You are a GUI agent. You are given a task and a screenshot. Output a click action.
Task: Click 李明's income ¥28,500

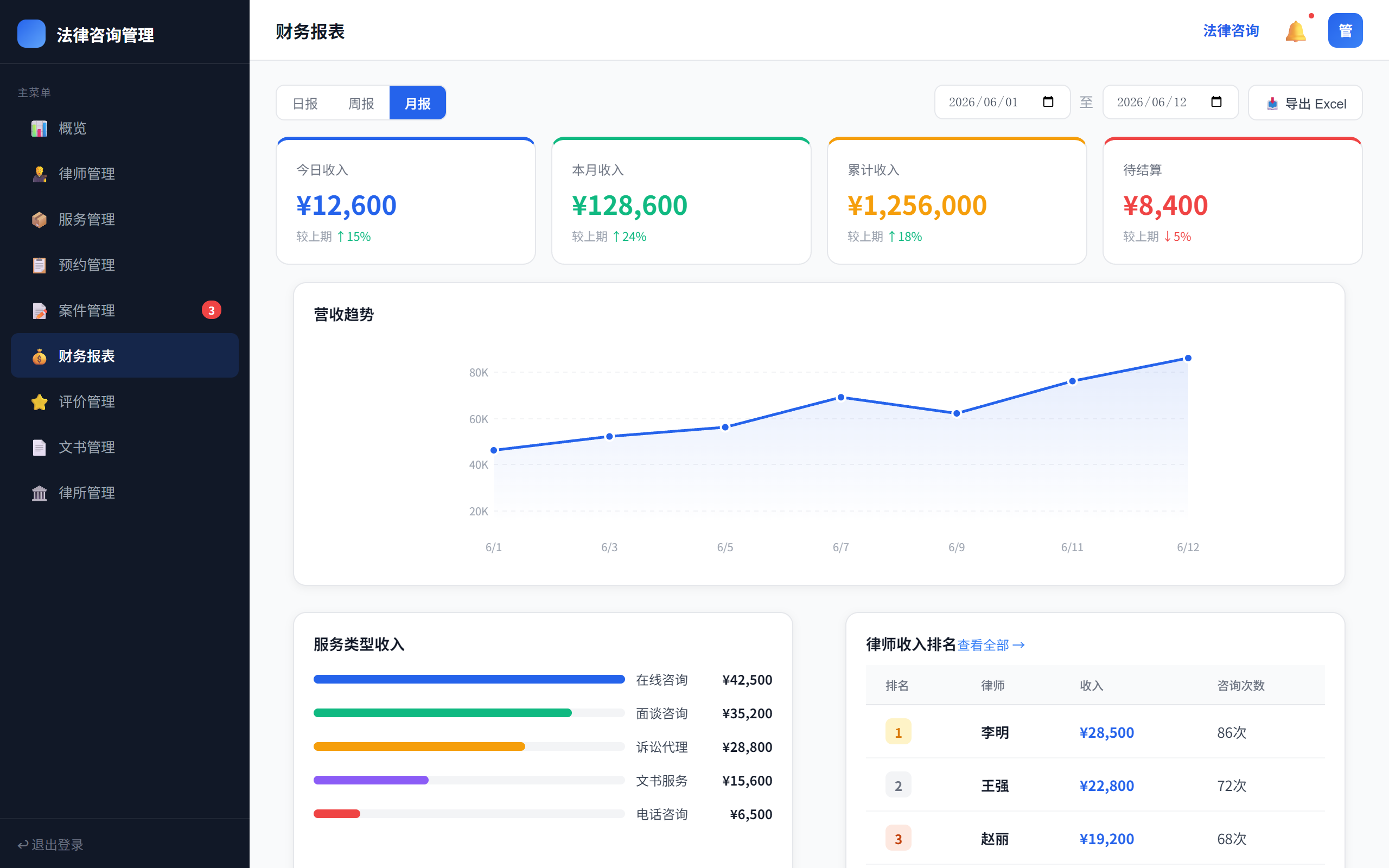1107,732
